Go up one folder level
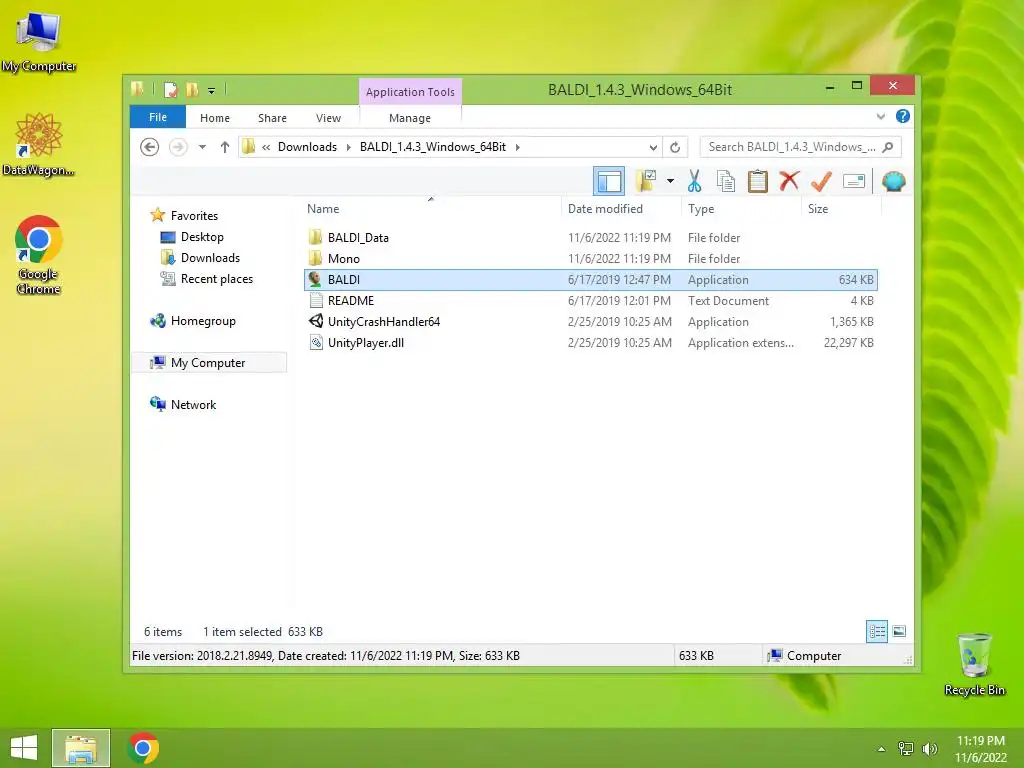Viewport: 1024px width, 768px height. (225, 147)
